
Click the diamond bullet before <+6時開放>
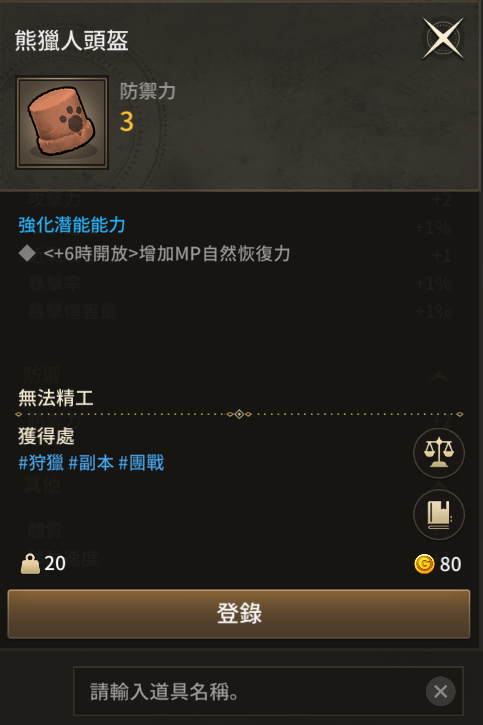click(x=27, y=253)
